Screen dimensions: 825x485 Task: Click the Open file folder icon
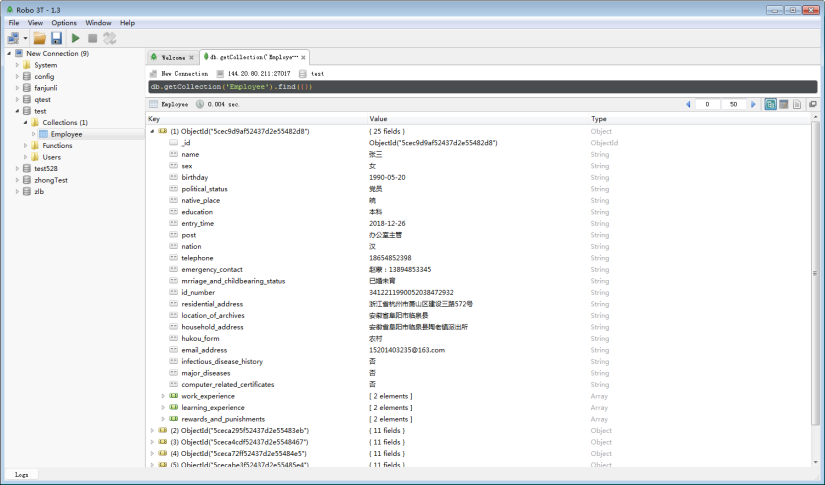coord(39,38)
